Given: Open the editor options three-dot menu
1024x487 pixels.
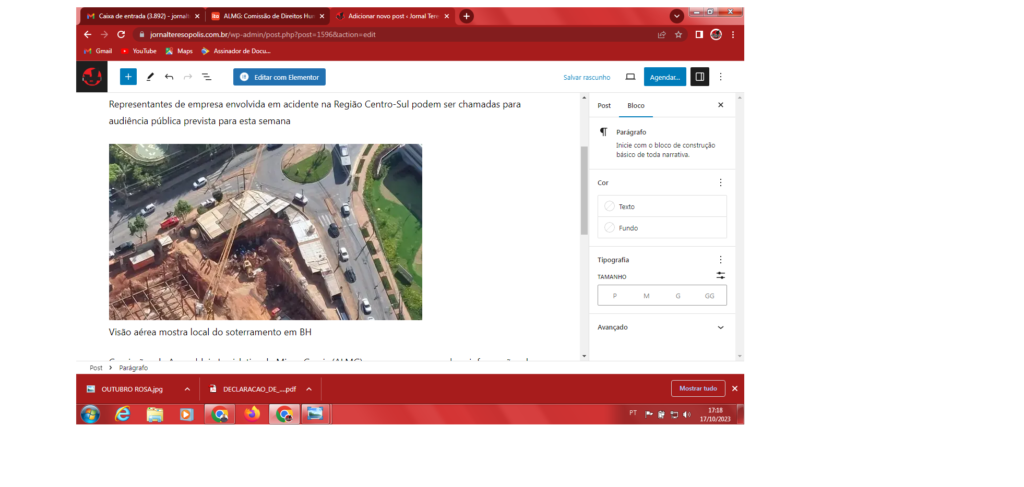Looking at the screenshot, I should coord(721,77).
